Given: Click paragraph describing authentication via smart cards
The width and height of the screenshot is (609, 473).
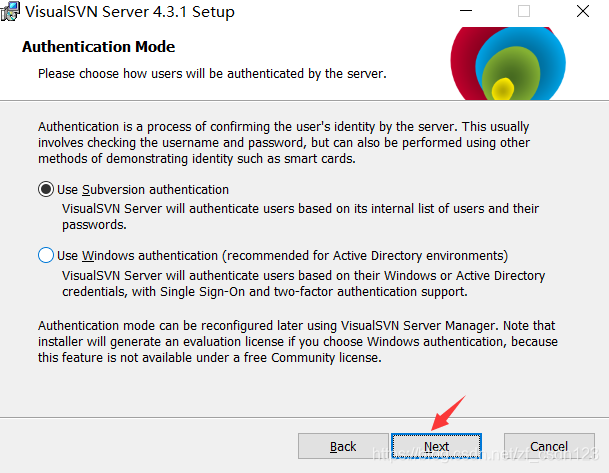Looking at the screenshot, I should 284,143.
